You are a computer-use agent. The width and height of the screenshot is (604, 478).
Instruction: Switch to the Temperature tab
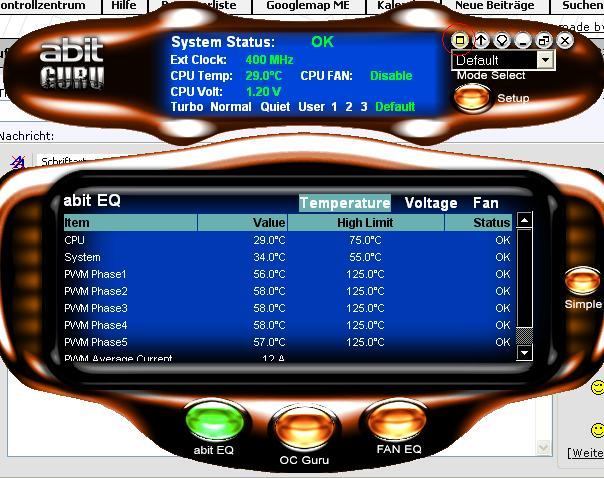345,203
